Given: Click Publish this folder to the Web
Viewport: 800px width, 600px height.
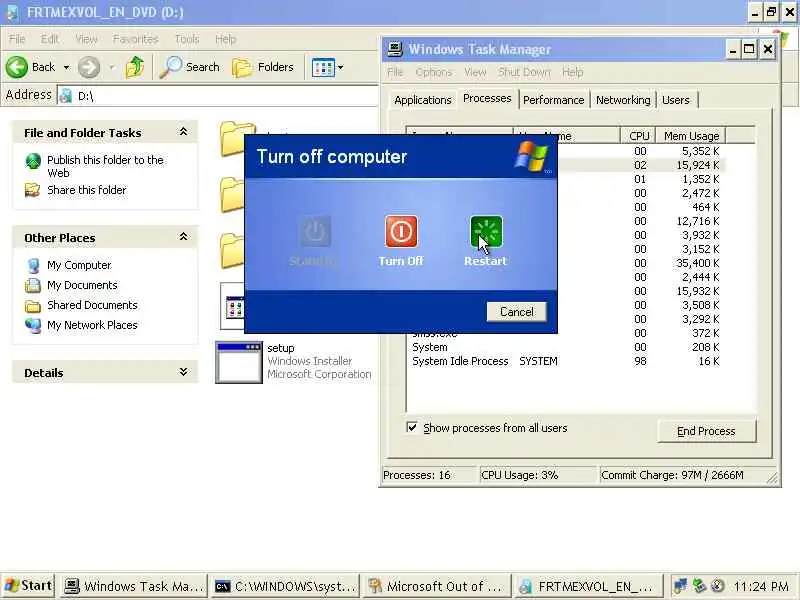Looking at the screenshot, I should 105,166.
